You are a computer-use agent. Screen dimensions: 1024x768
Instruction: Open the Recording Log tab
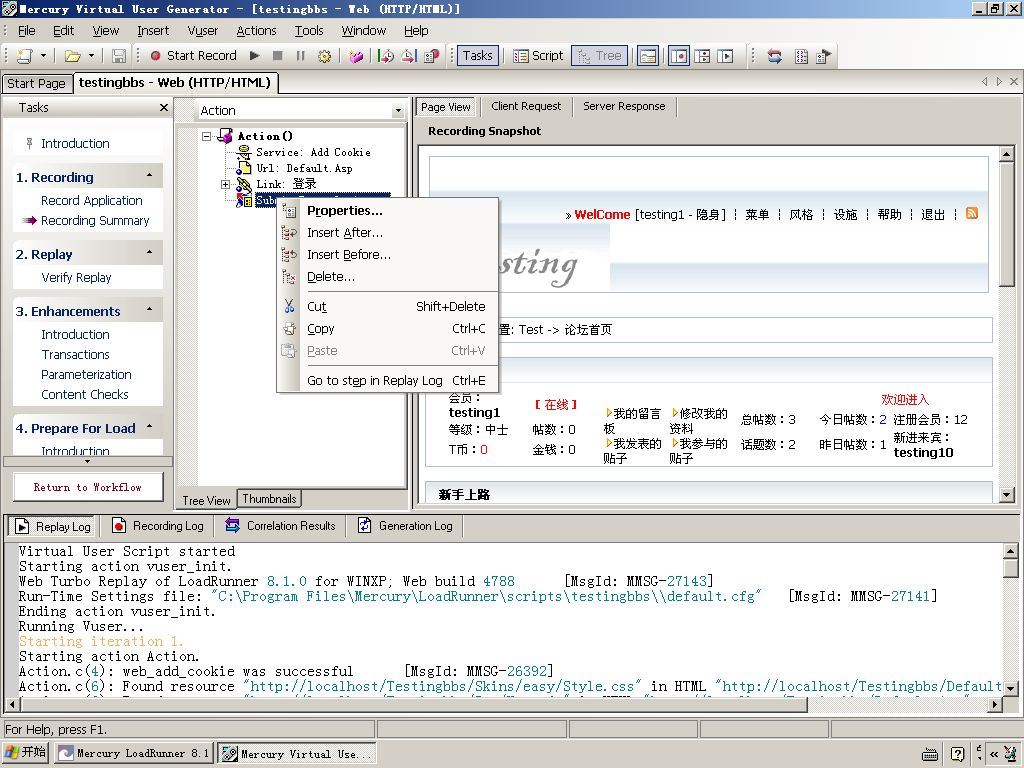click(x=159, y=526)
